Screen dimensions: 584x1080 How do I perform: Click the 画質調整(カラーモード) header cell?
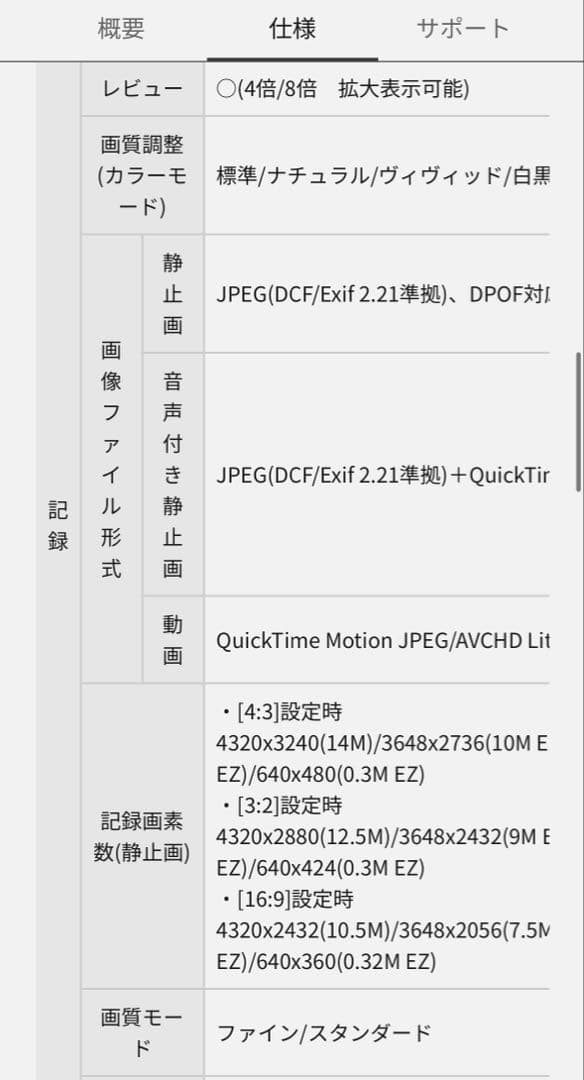pos(143,175)
